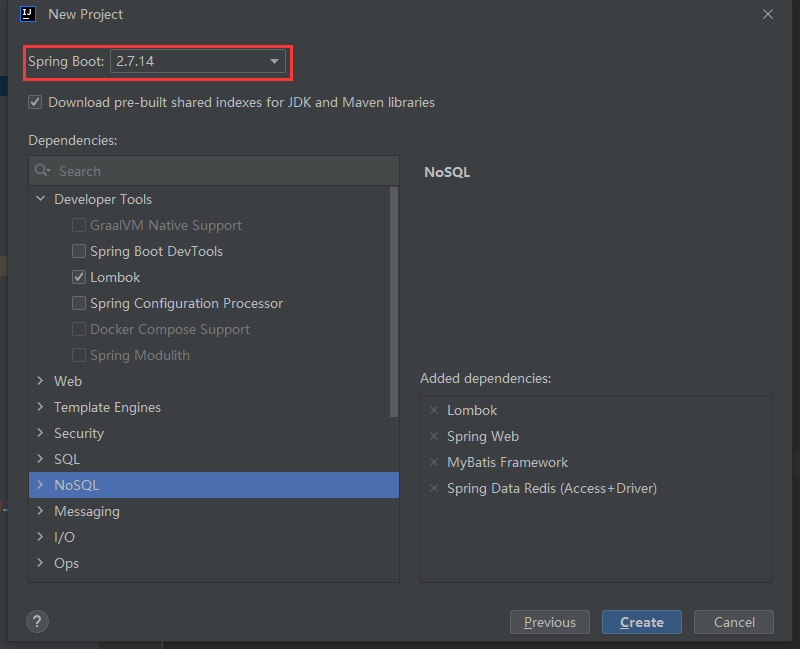Uncheck the Lombok dependency
Screen dimensions: 800x649
[x=79, y=277]
